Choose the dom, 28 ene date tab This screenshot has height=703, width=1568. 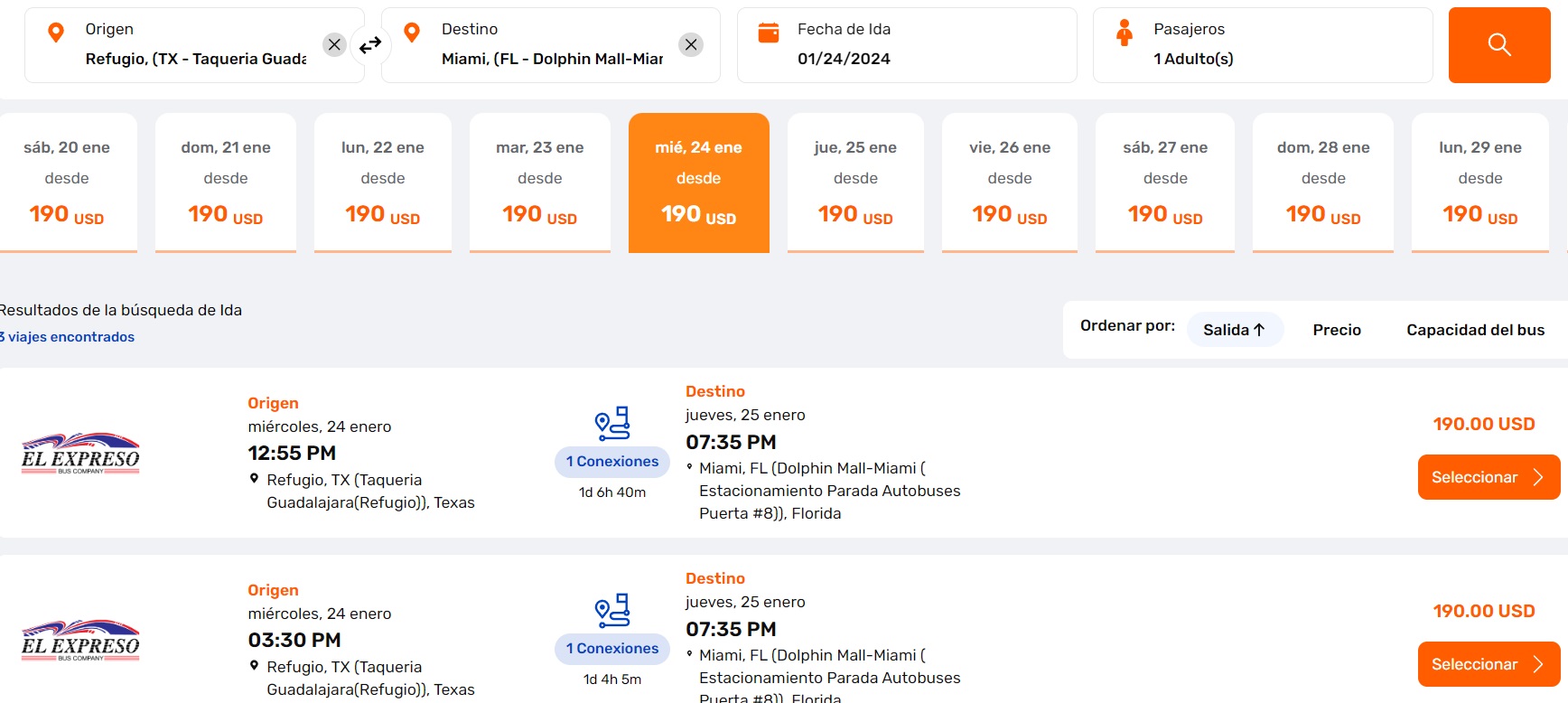coord(1322,182)
